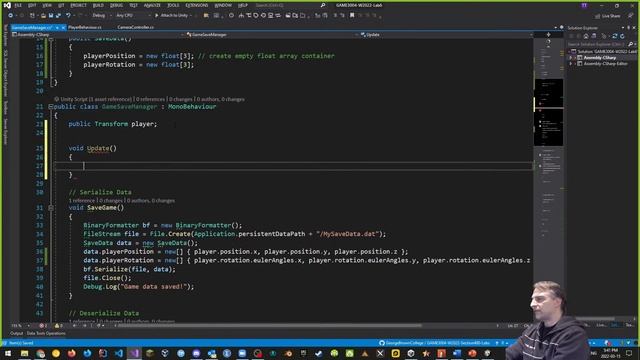Open File Explorer from the taskbar
This screenshot has width=640, height=360.
pos(24,353)
